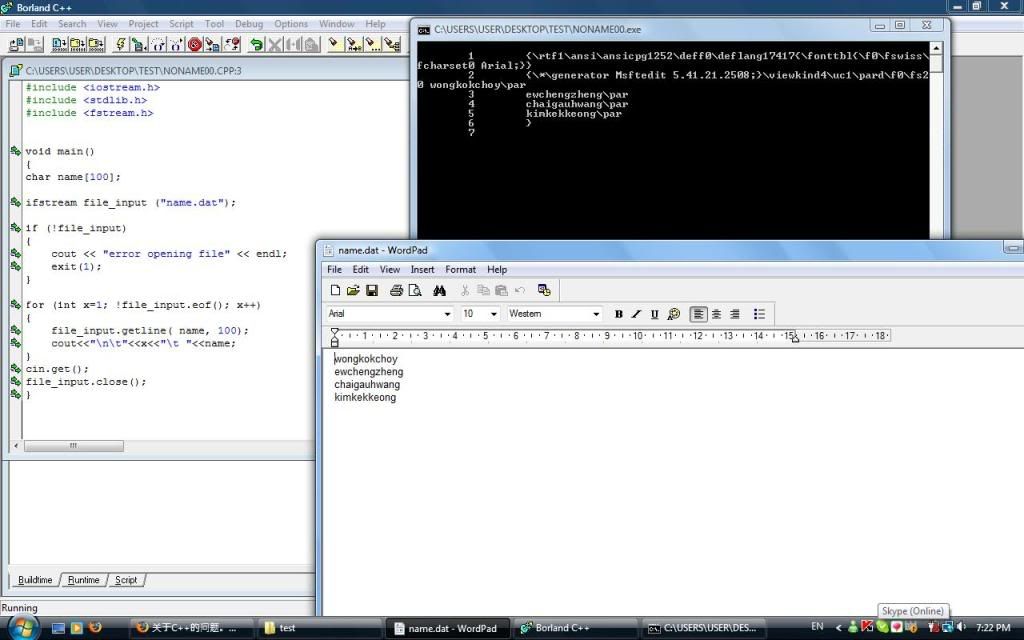Open the Debug menu in Borland C++
The height and width of the screenshot is (640, 1024).
249,24
